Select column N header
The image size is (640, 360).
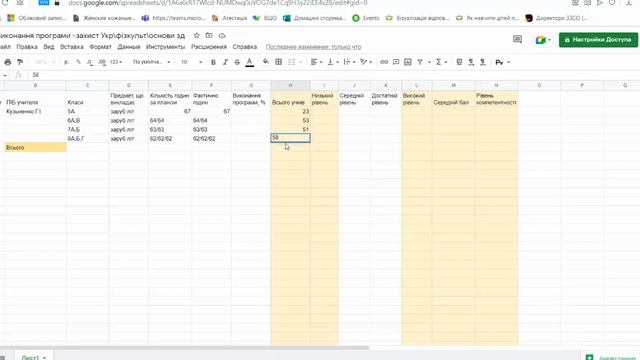coord(496,85)
